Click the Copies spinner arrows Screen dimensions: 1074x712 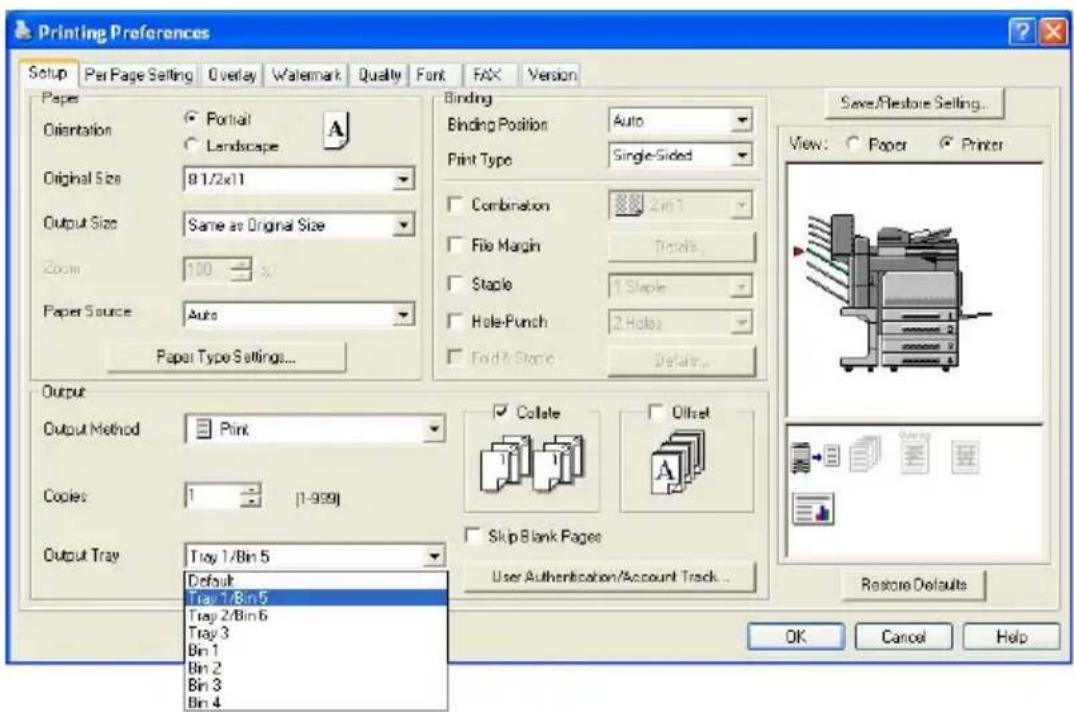(251, 495)
